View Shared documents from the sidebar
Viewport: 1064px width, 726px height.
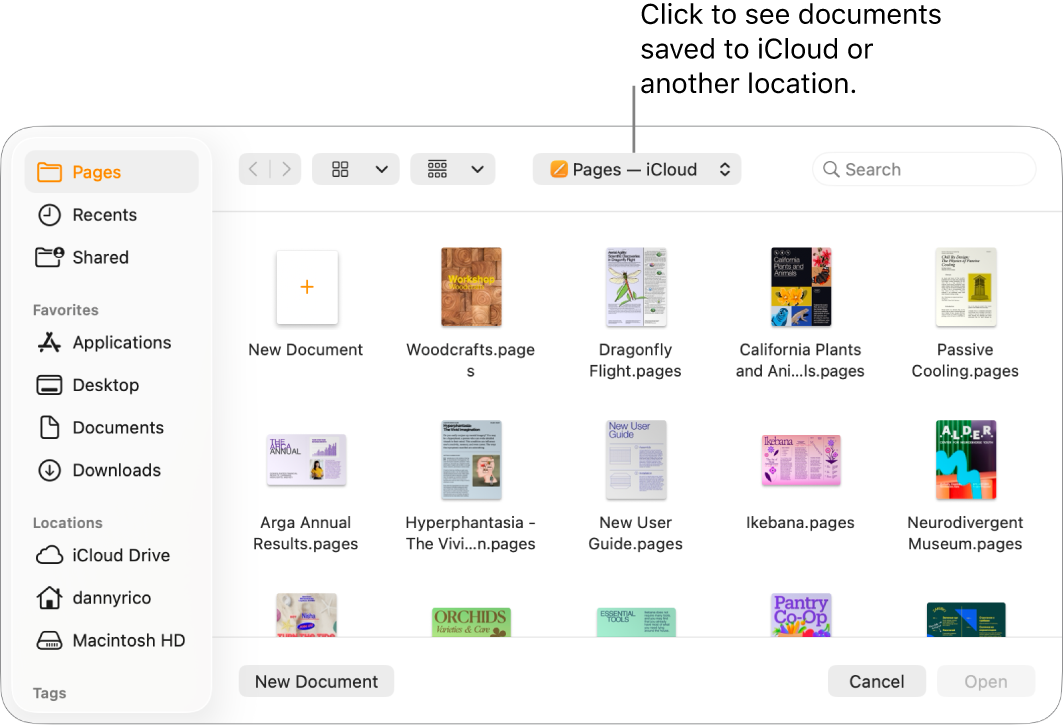(99, 257)
